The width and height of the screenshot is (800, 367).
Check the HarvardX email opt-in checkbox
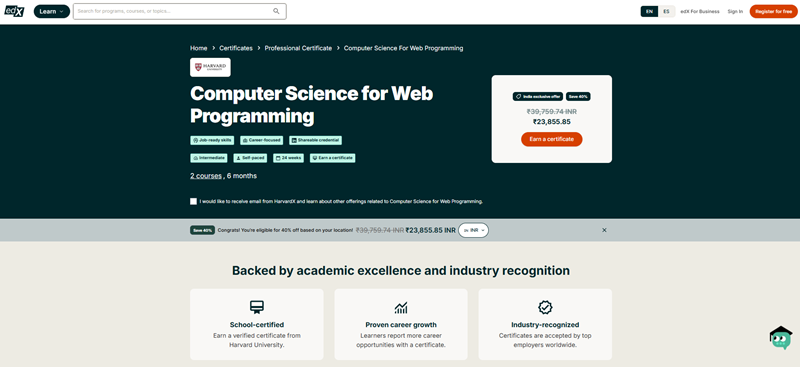pyautogui.click(x=193, y=202)
